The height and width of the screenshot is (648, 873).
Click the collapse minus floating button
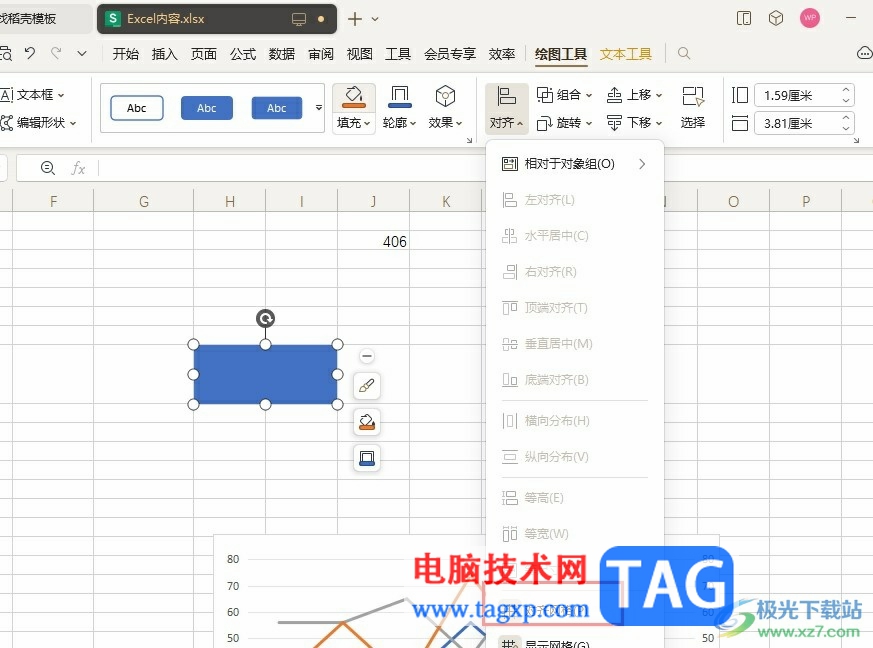367,356
